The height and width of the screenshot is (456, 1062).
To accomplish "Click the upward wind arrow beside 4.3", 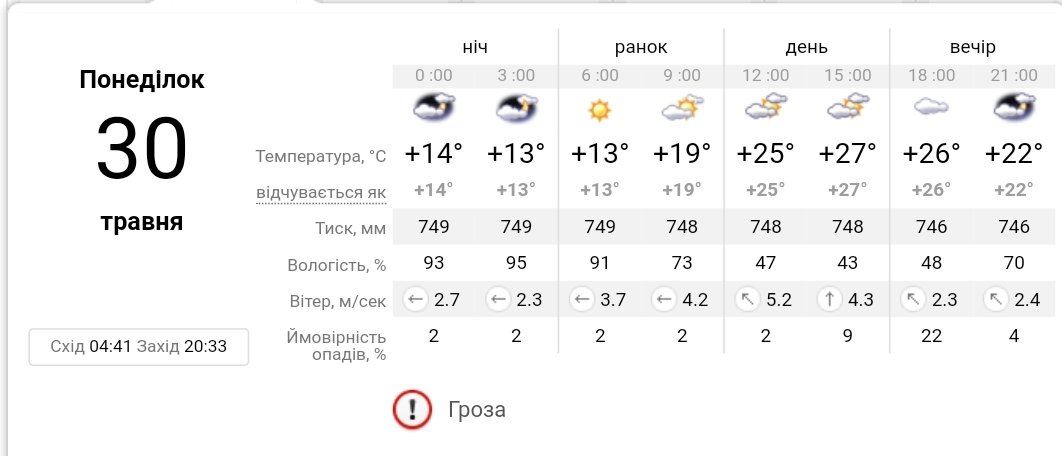I will tap(829, 299).
